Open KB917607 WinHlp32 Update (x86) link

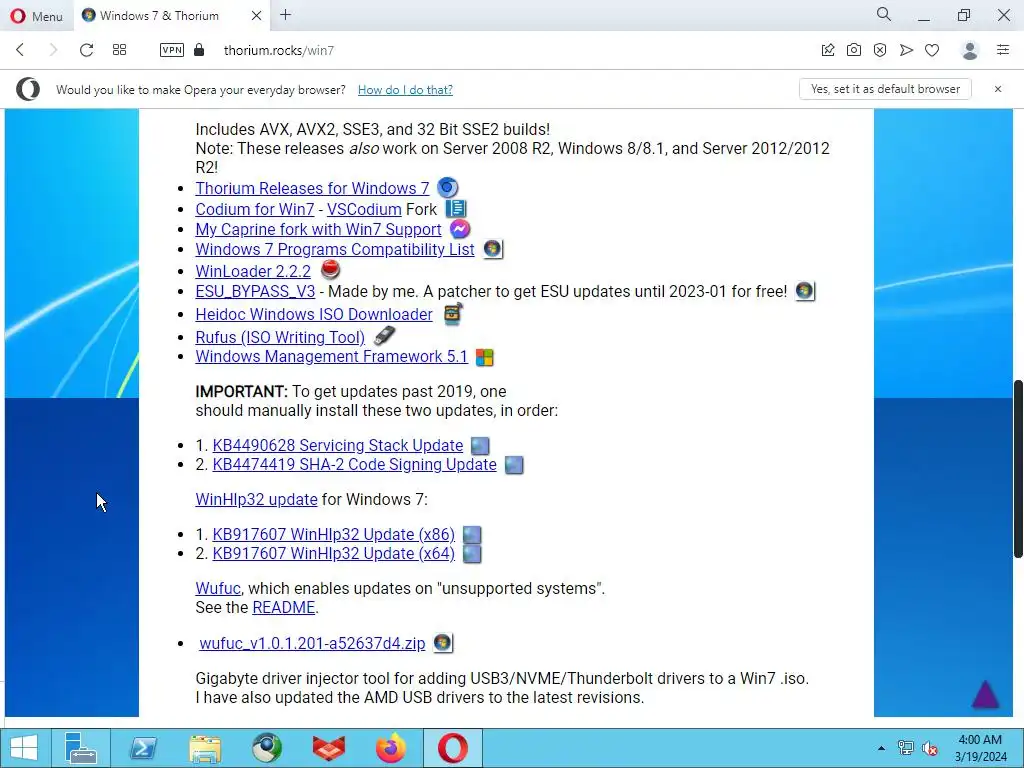point(334,534)
